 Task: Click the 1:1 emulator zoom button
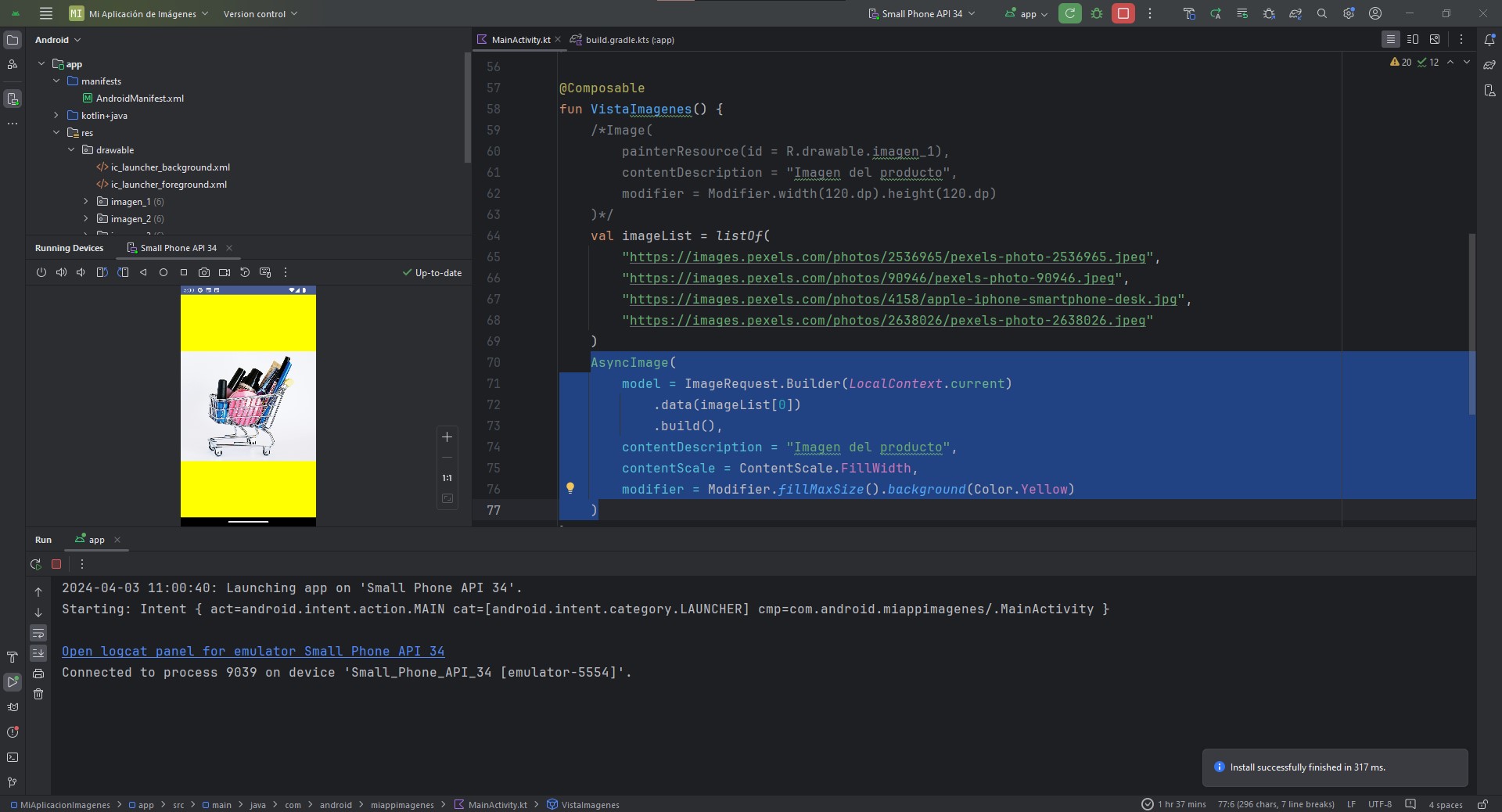pos(447,478)
